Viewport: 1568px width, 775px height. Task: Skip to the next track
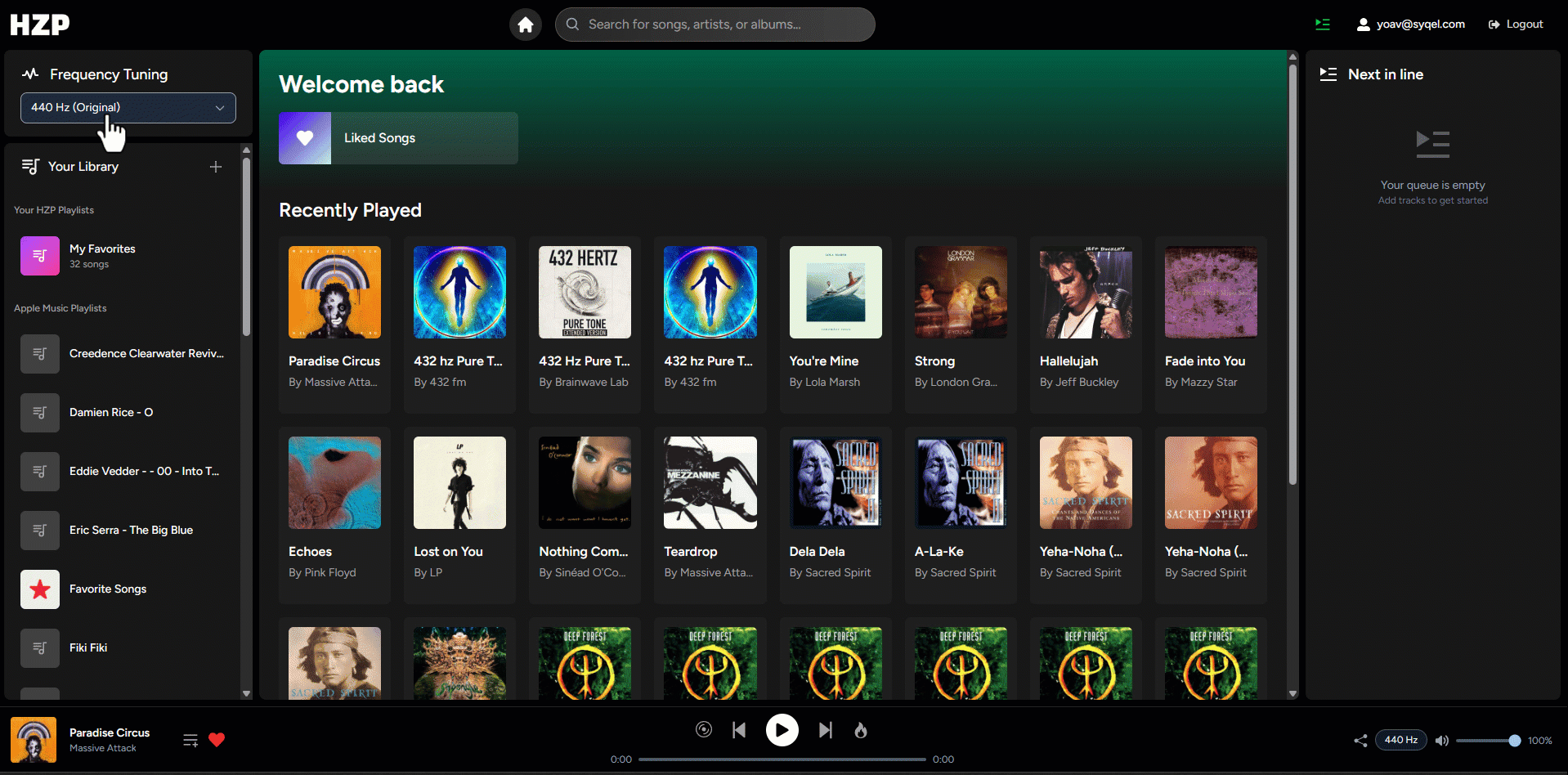(x=826, y=730)
